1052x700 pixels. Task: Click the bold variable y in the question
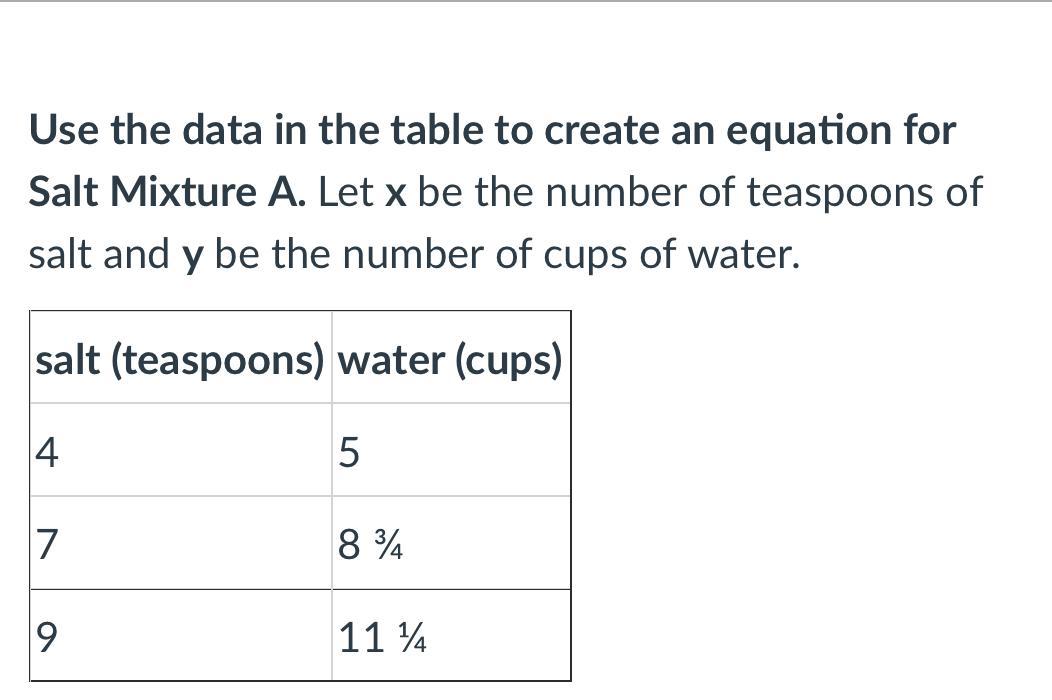click(x=192, y=255)
